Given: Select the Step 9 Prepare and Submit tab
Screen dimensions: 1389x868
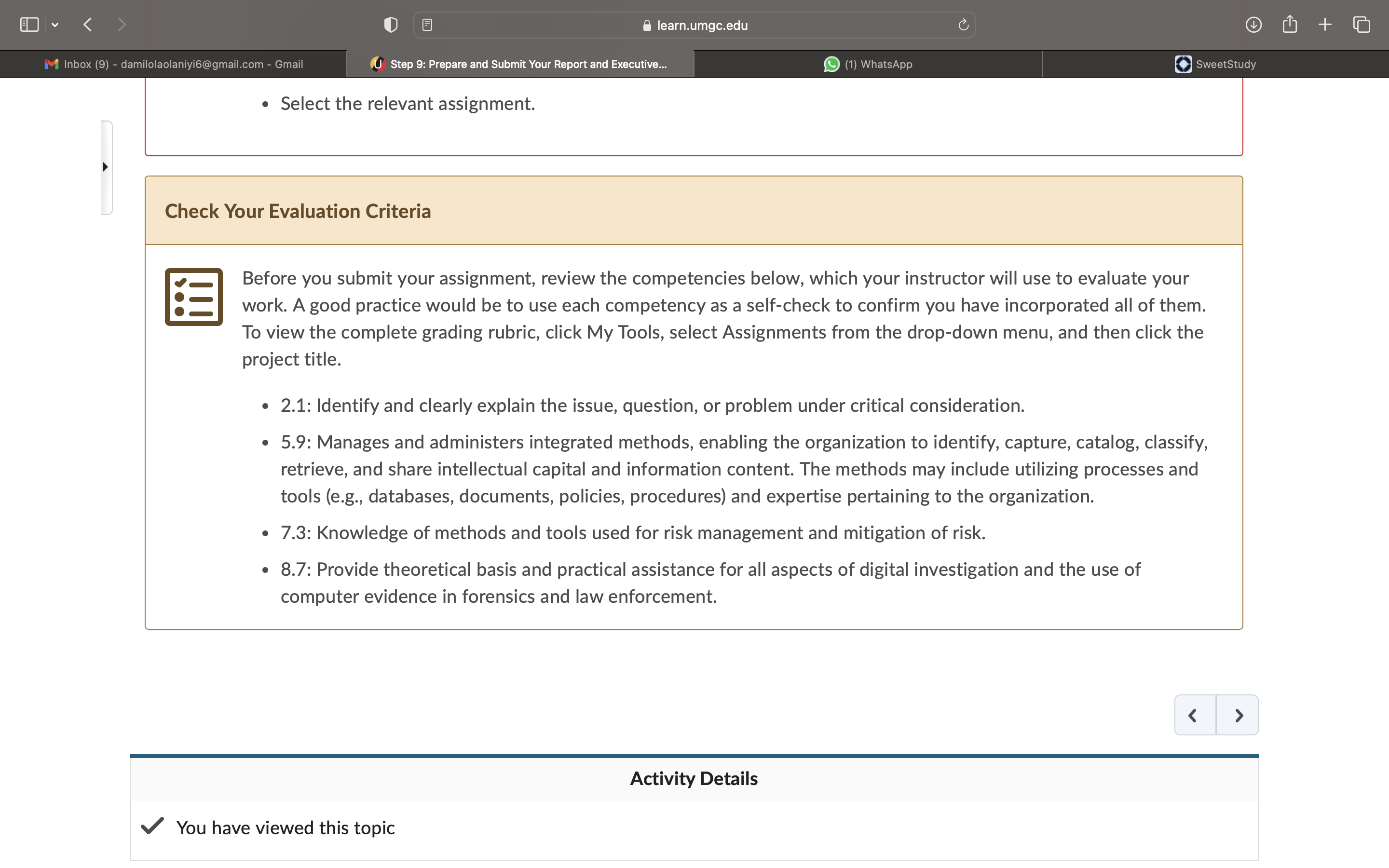Looking at the screenshot, I should (x=520, y=64).
